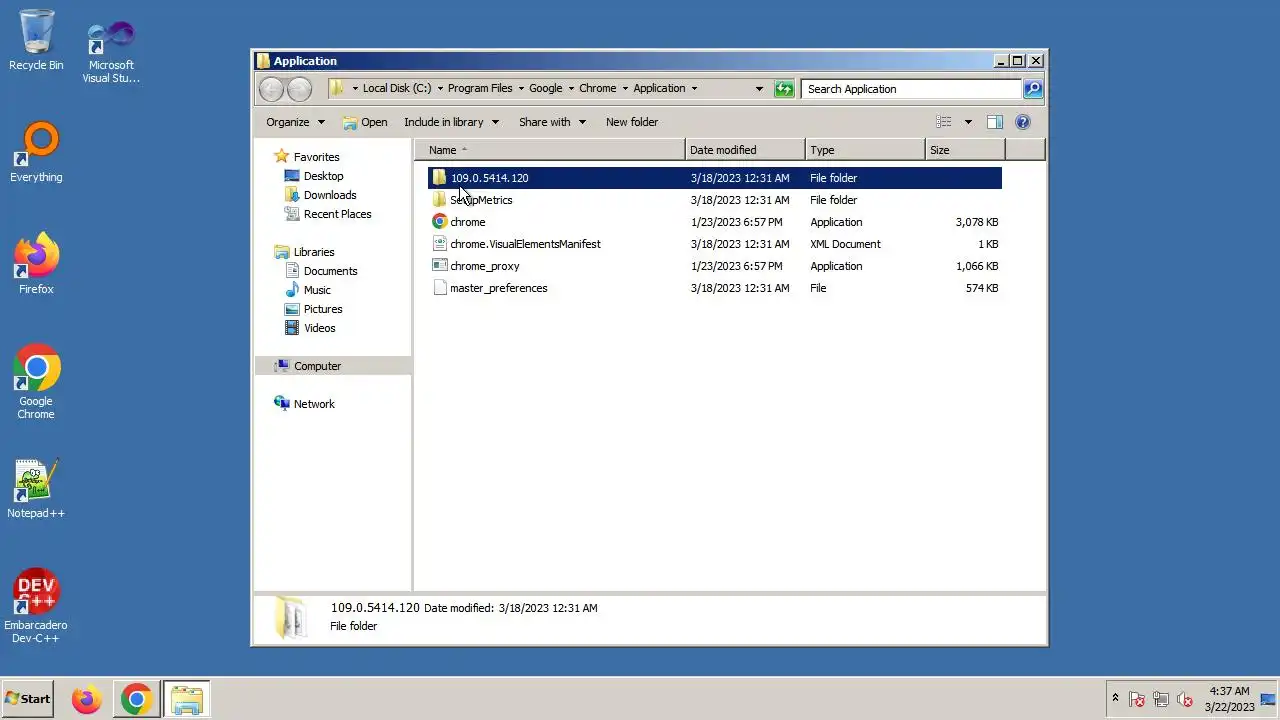Viewport: 1280px width, 720px height.
Task: Launch Microsoft Visual Studio desktop shortcut
Action: pyautogui.click(x=111, y=52)
